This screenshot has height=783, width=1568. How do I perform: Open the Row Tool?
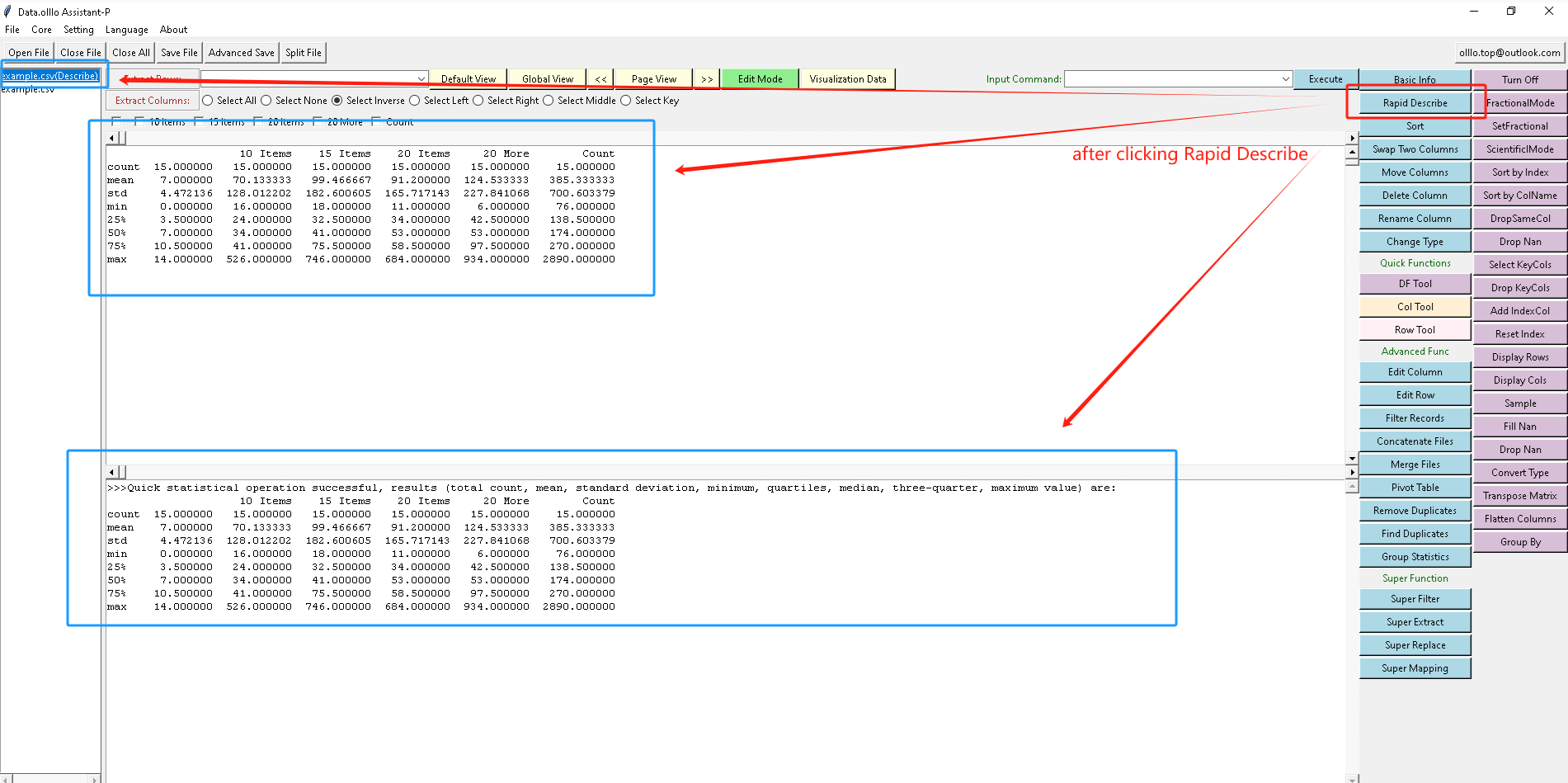[1415, 330]
